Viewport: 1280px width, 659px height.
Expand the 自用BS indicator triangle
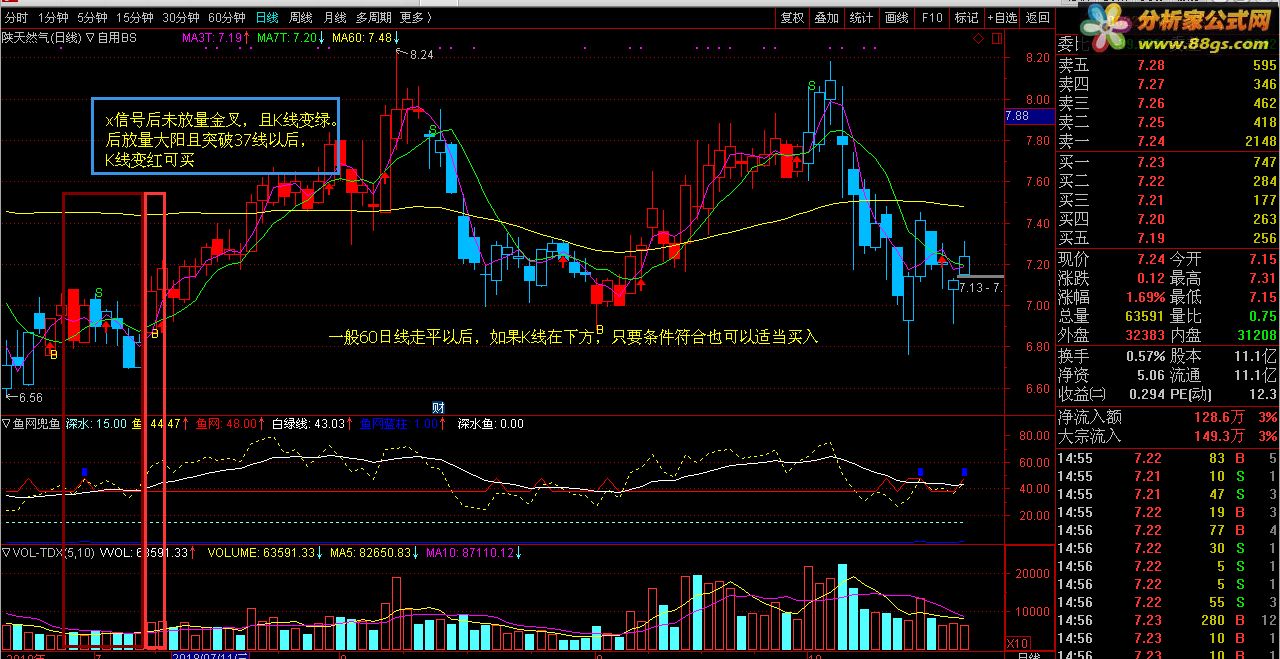click(x=90, y=39)
